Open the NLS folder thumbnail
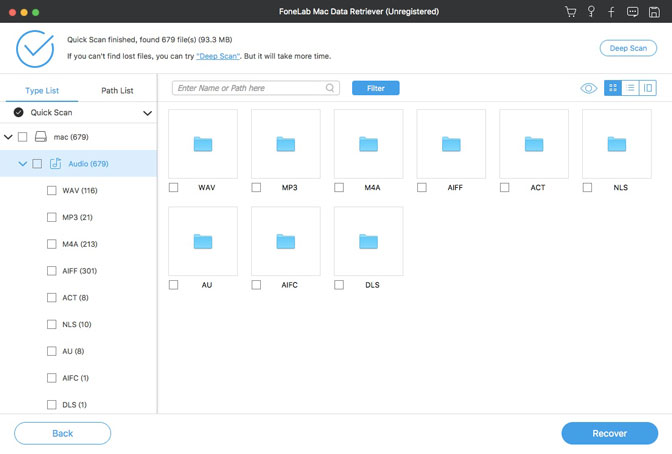This screenshot has width=672, height=454. tap(617, 144)
